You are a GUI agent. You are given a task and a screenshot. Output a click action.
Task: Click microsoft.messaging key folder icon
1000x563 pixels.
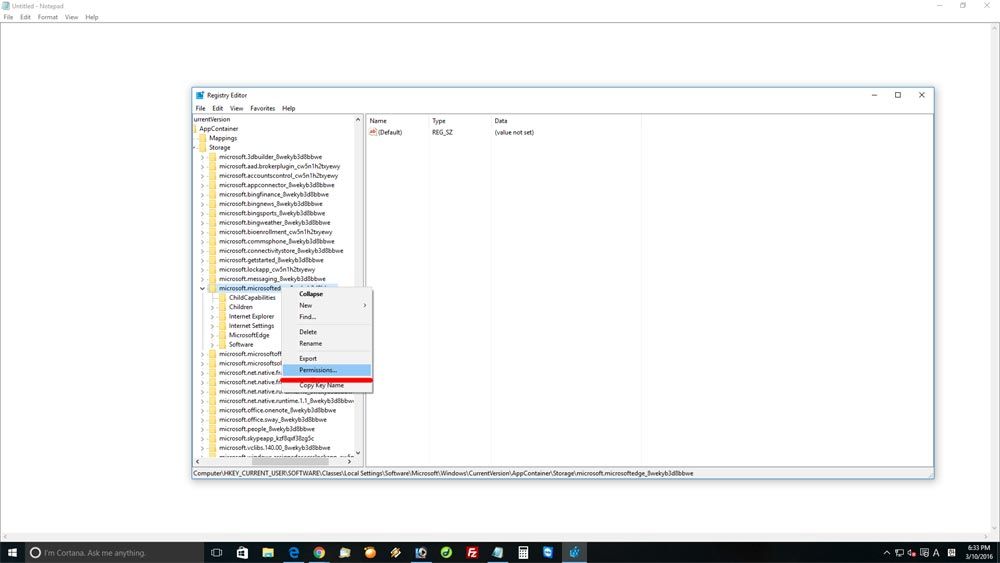point(212,279)
